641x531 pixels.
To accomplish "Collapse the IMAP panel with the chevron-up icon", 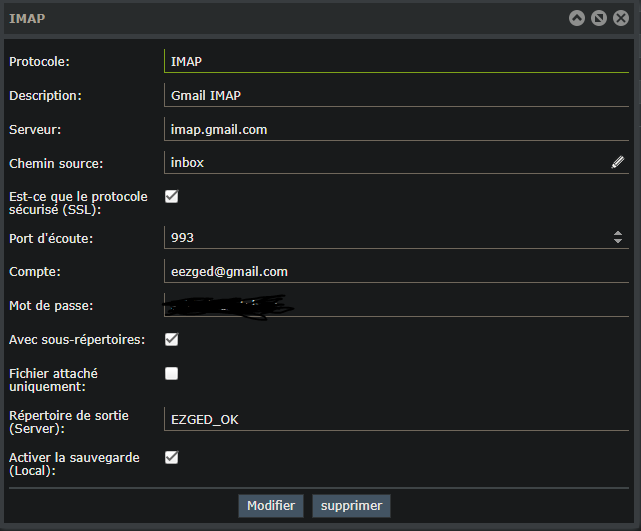I will point(577,18).
